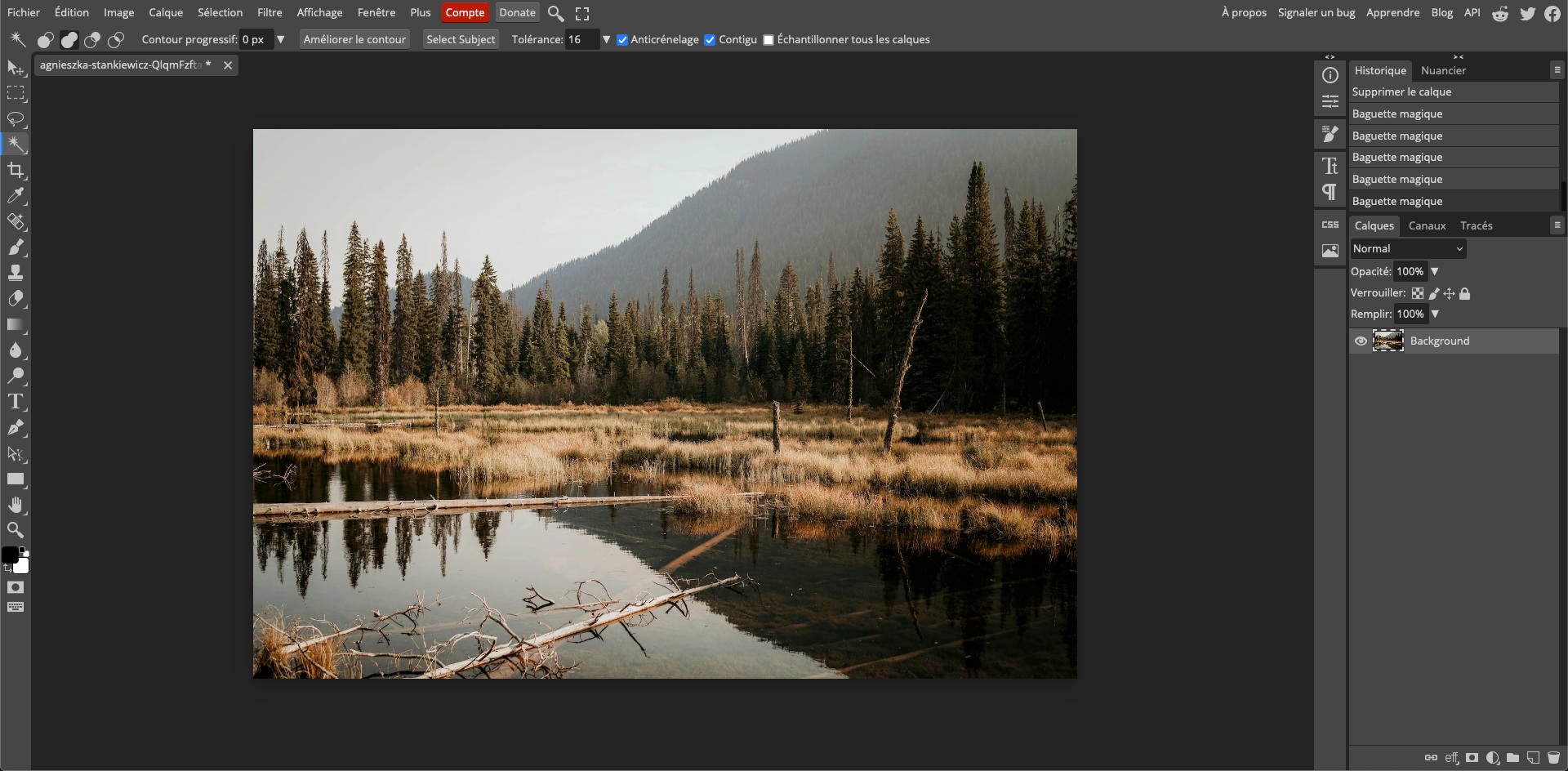Select the Eraser tool
Image resolution: width=1568 pixels, height=771 pixels.
point(16,299)
